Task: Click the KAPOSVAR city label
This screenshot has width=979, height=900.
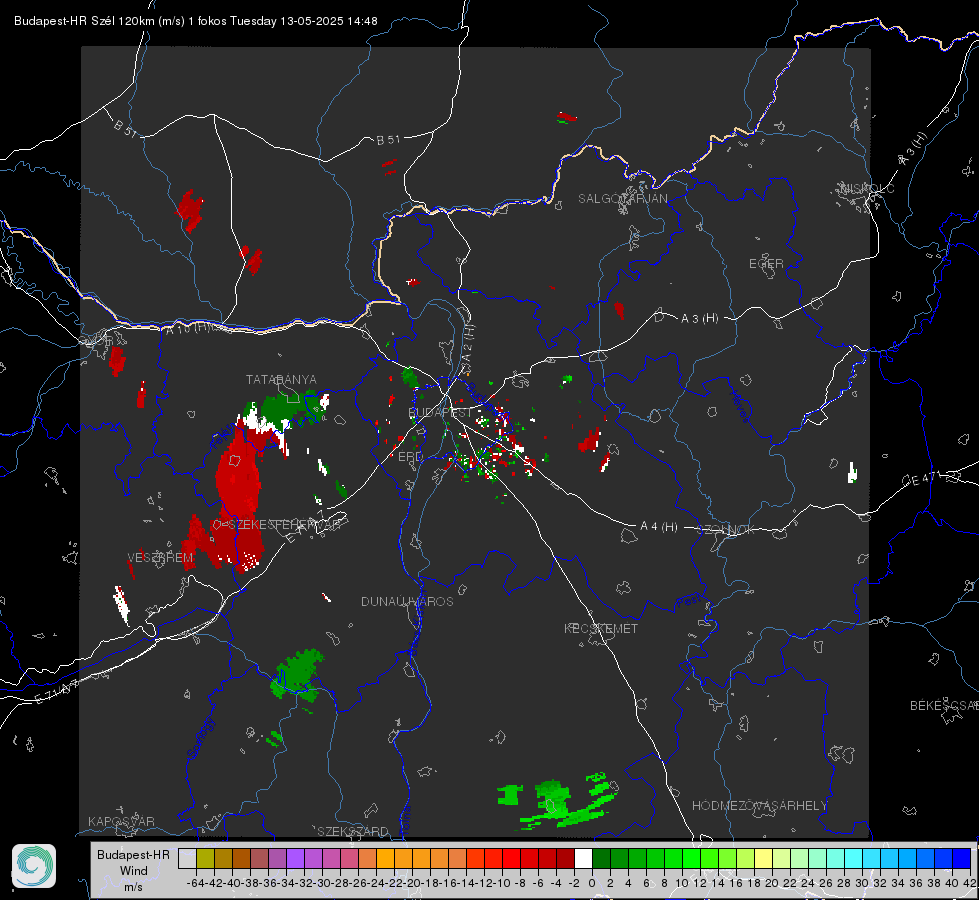Action: 121,821
